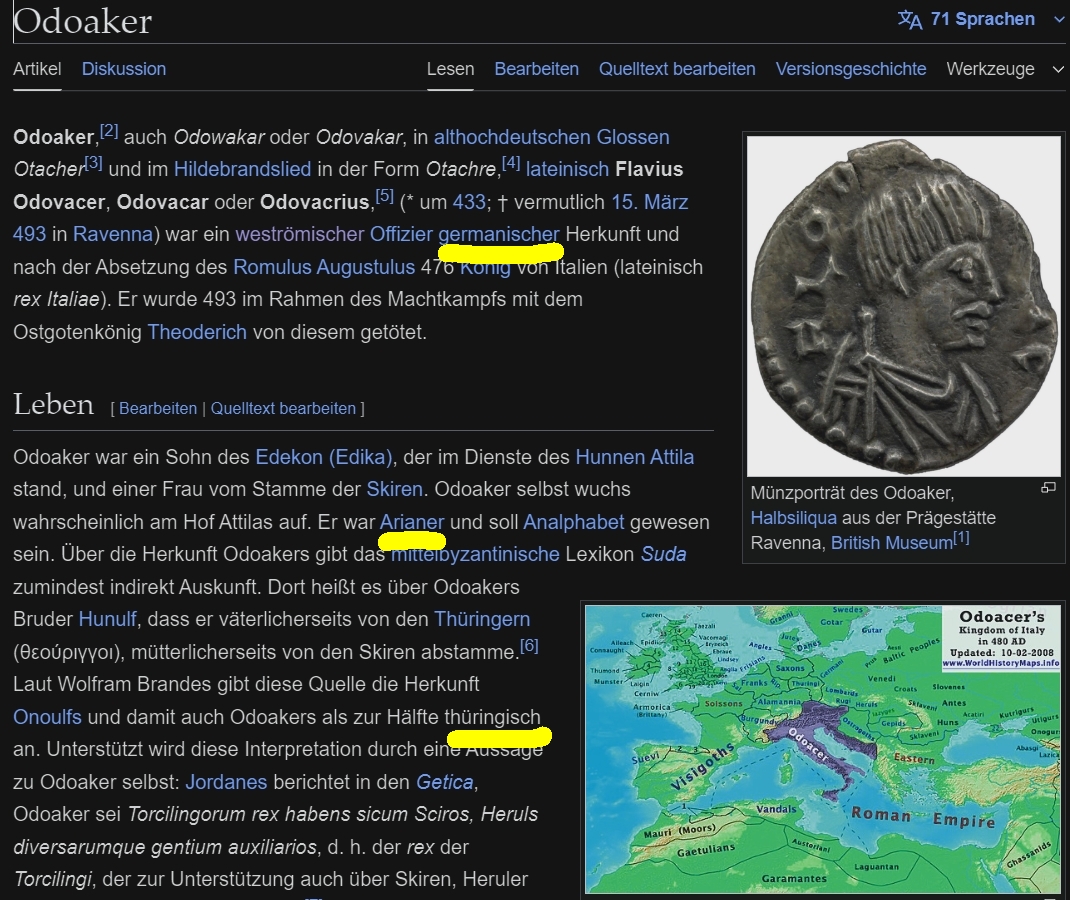Open the Hildebrandslied link
This screenshot has height=900, width=1070.
242,169
